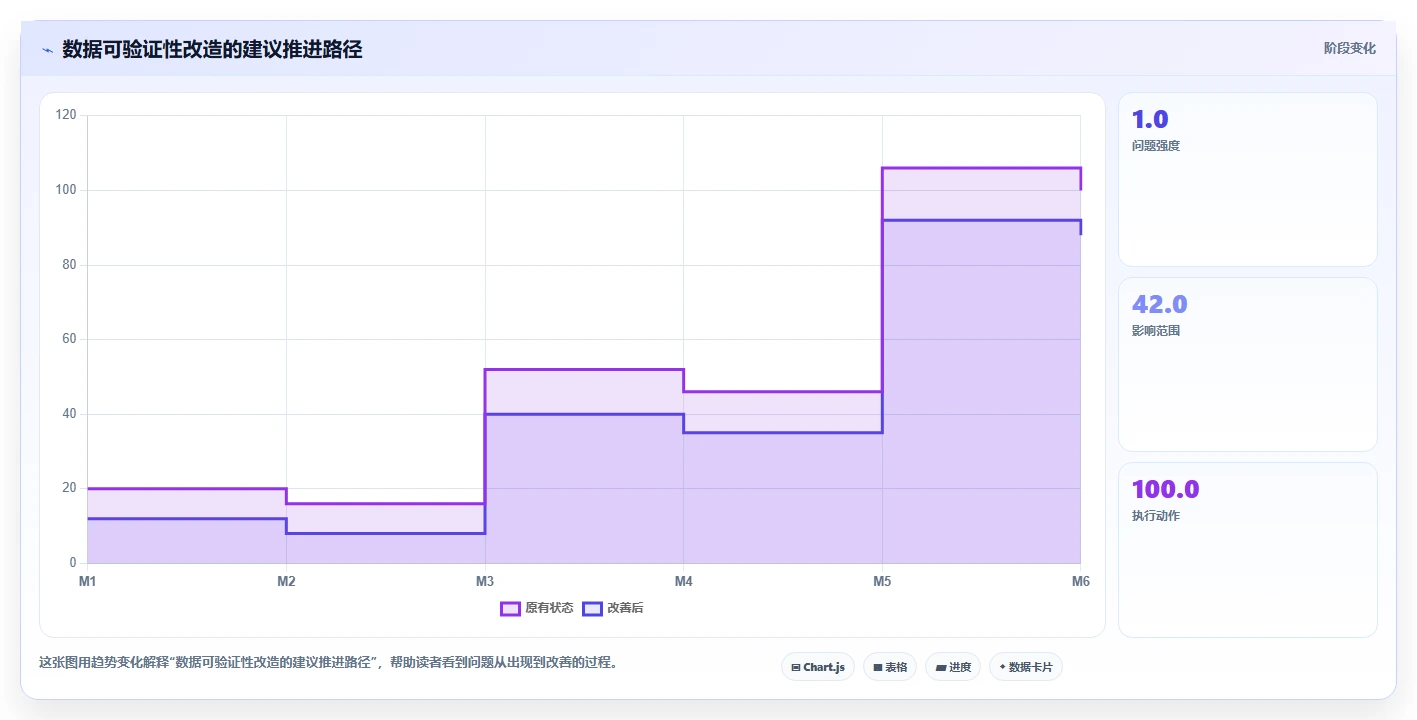Click the icon inside the 进度 tag
This screenshot has width=1417, height=720.
point(940,667)
